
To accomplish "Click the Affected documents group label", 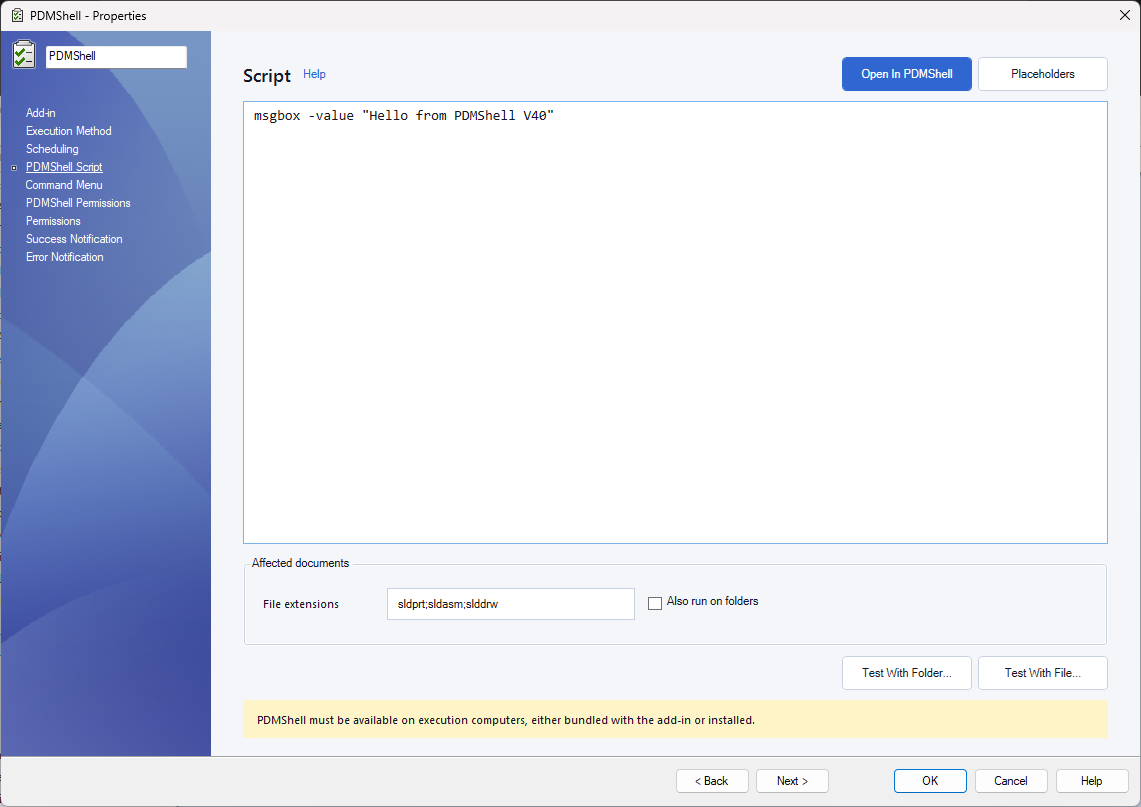I will (301, 563).
